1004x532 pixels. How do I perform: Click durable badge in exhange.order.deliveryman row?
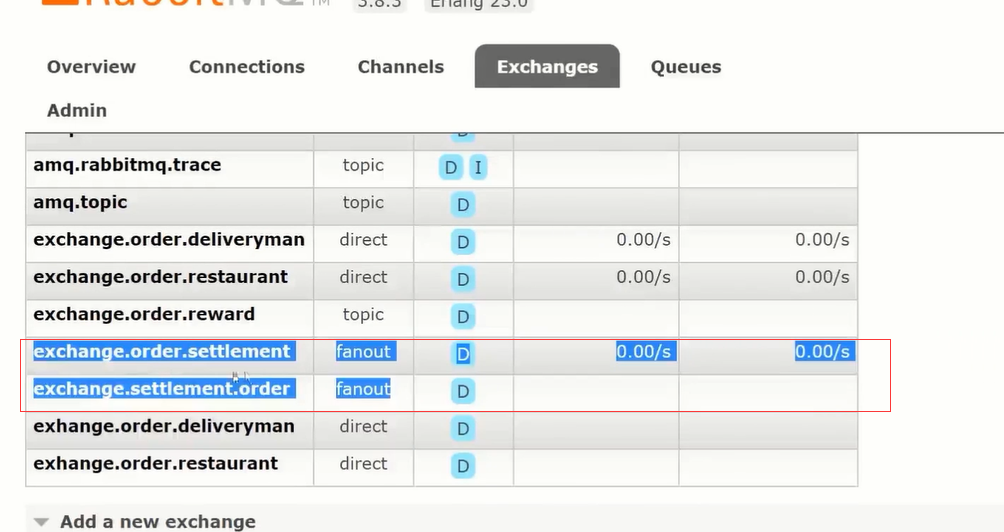pyautogui.click(x=463, y=428)
